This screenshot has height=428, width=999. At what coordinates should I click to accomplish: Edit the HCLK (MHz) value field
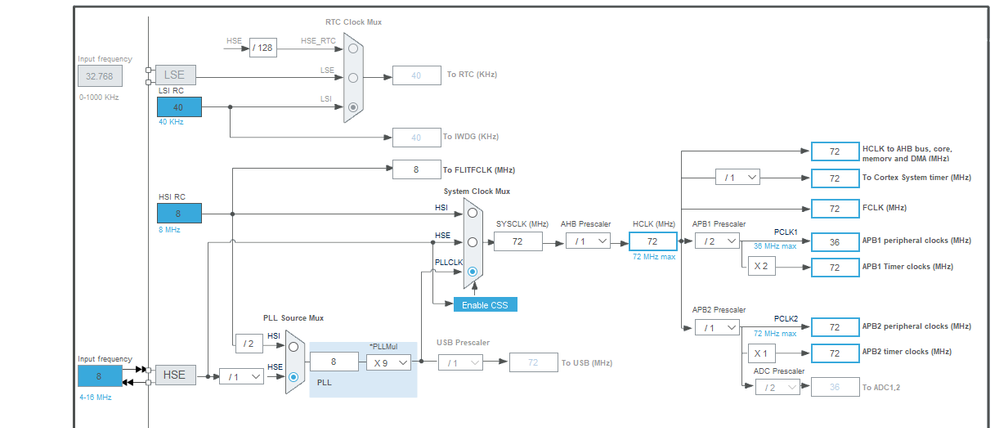click(x=652, y=241)
